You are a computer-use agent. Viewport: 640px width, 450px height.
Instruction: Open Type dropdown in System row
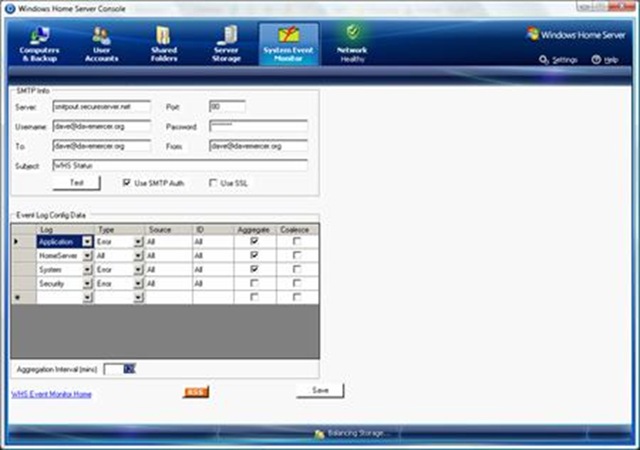pyautogui.click(x=138, y=270)
